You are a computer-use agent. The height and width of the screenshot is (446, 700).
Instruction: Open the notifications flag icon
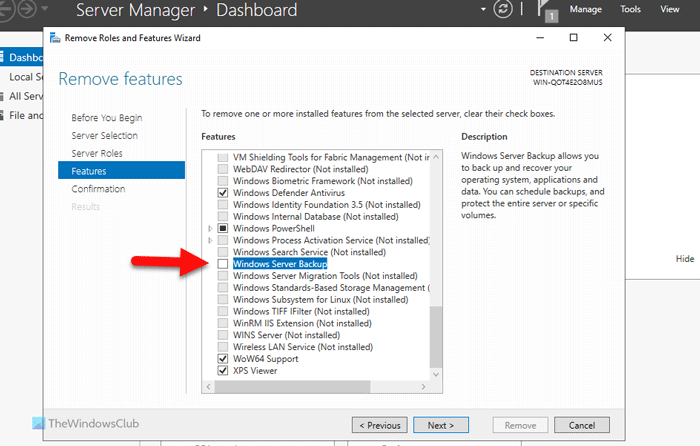(x=547, y=11)
